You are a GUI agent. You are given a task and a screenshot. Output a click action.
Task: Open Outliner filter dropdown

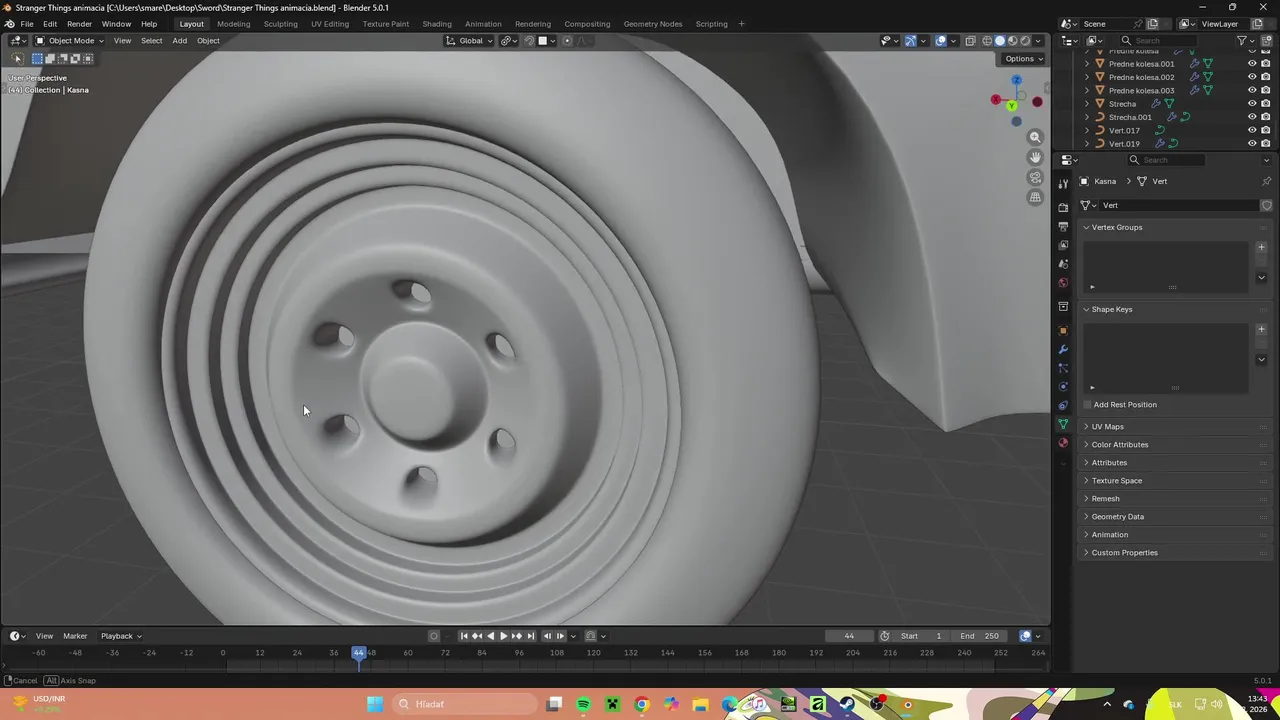[1245, 41]
